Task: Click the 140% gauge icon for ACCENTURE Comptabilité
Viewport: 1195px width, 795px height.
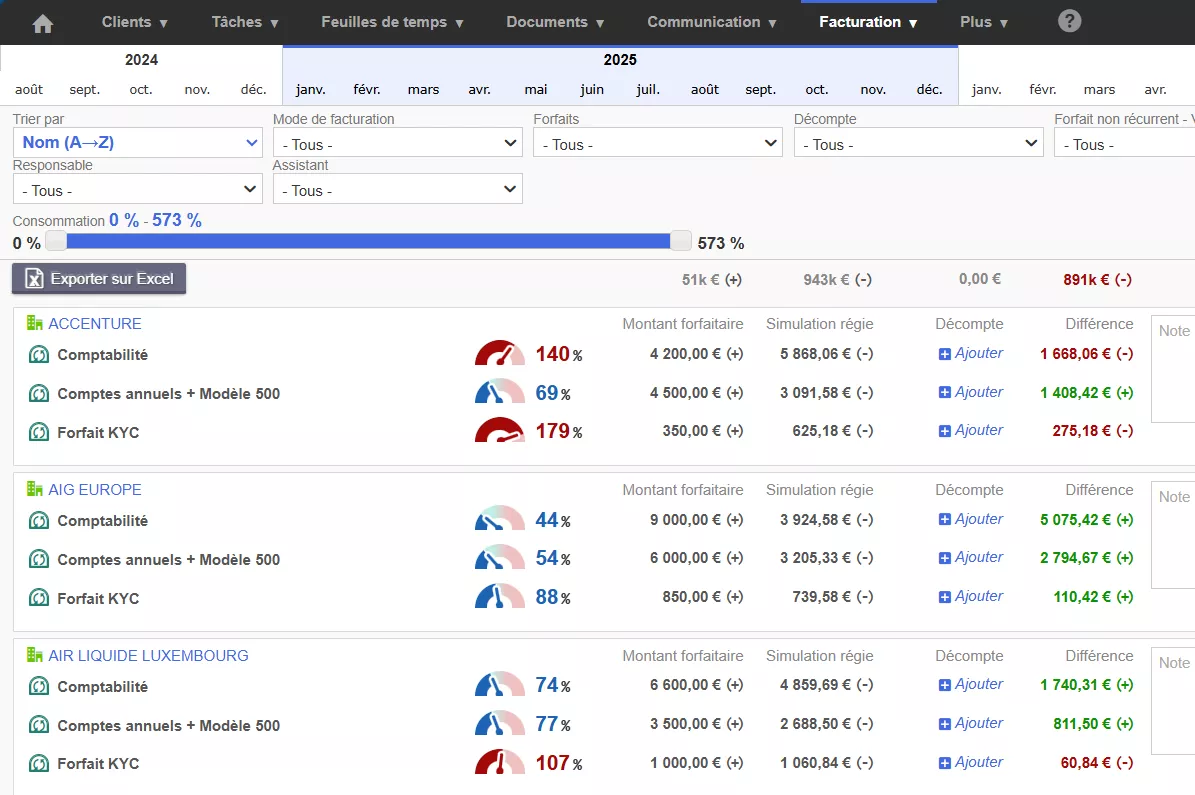Action: click(499, 354)
